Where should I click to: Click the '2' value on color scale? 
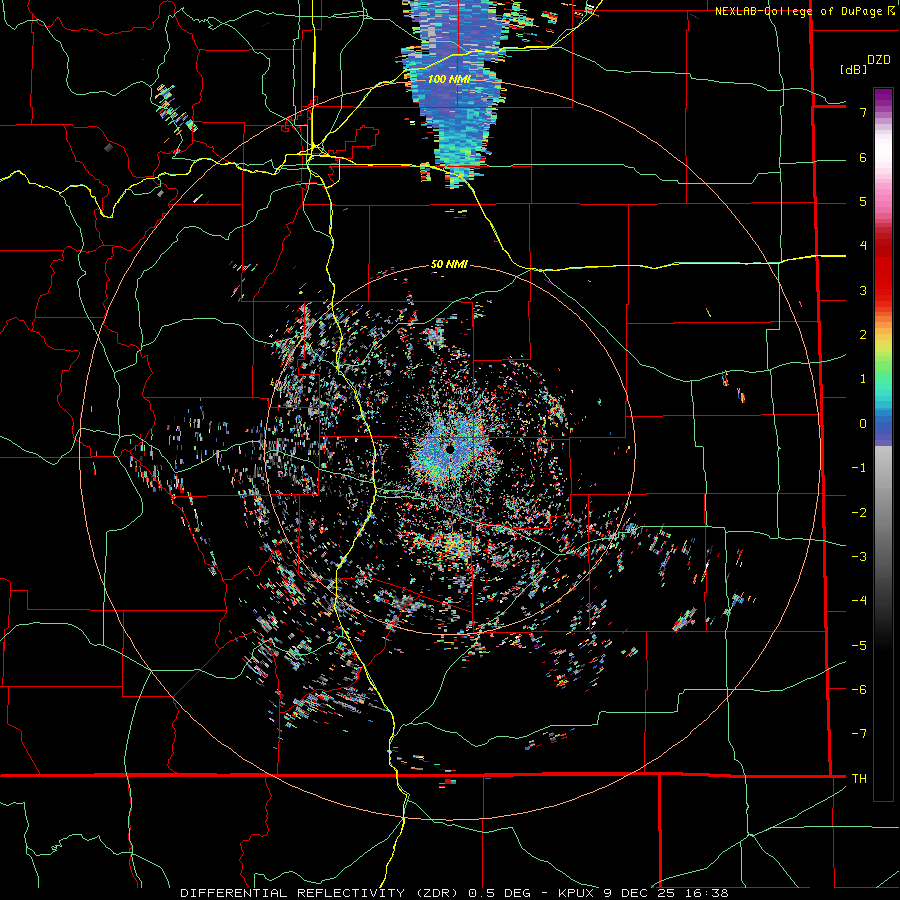coord(863,335)
